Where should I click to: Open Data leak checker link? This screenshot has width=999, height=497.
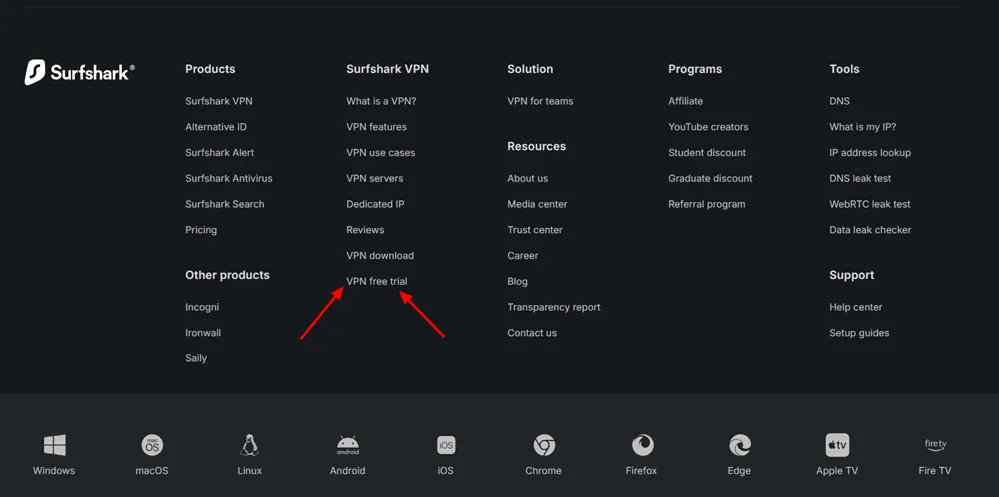pos(870,230)
